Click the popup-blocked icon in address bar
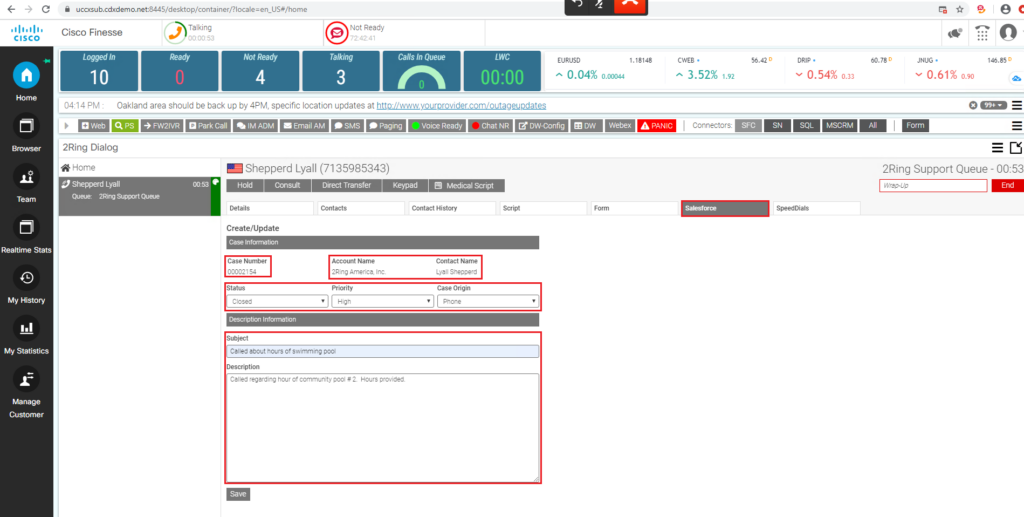Viewport: 1024px width, 517px height. click(x=942, y=9)
